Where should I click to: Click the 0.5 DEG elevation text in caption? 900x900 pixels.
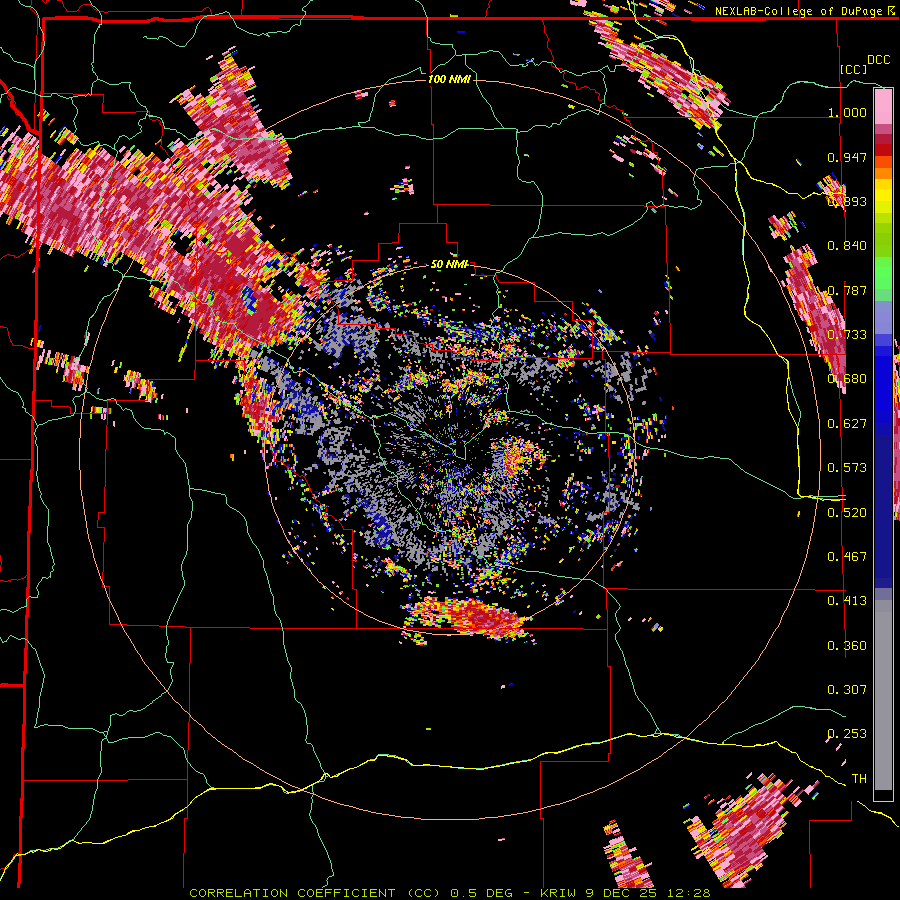481,893
